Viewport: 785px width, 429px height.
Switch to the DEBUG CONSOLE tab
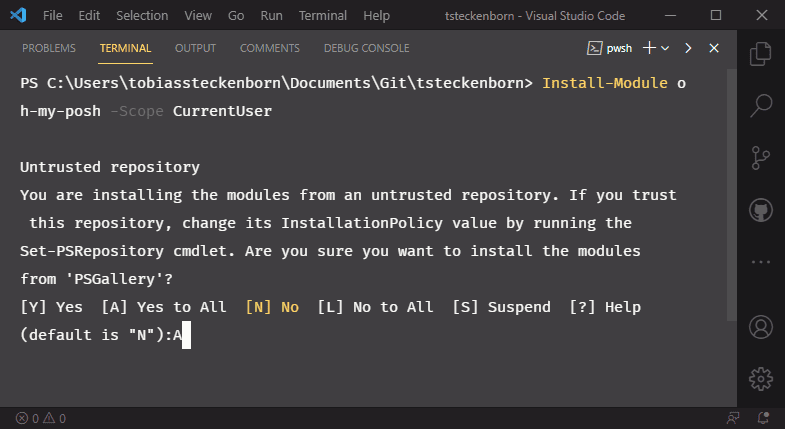click(366, 48)
